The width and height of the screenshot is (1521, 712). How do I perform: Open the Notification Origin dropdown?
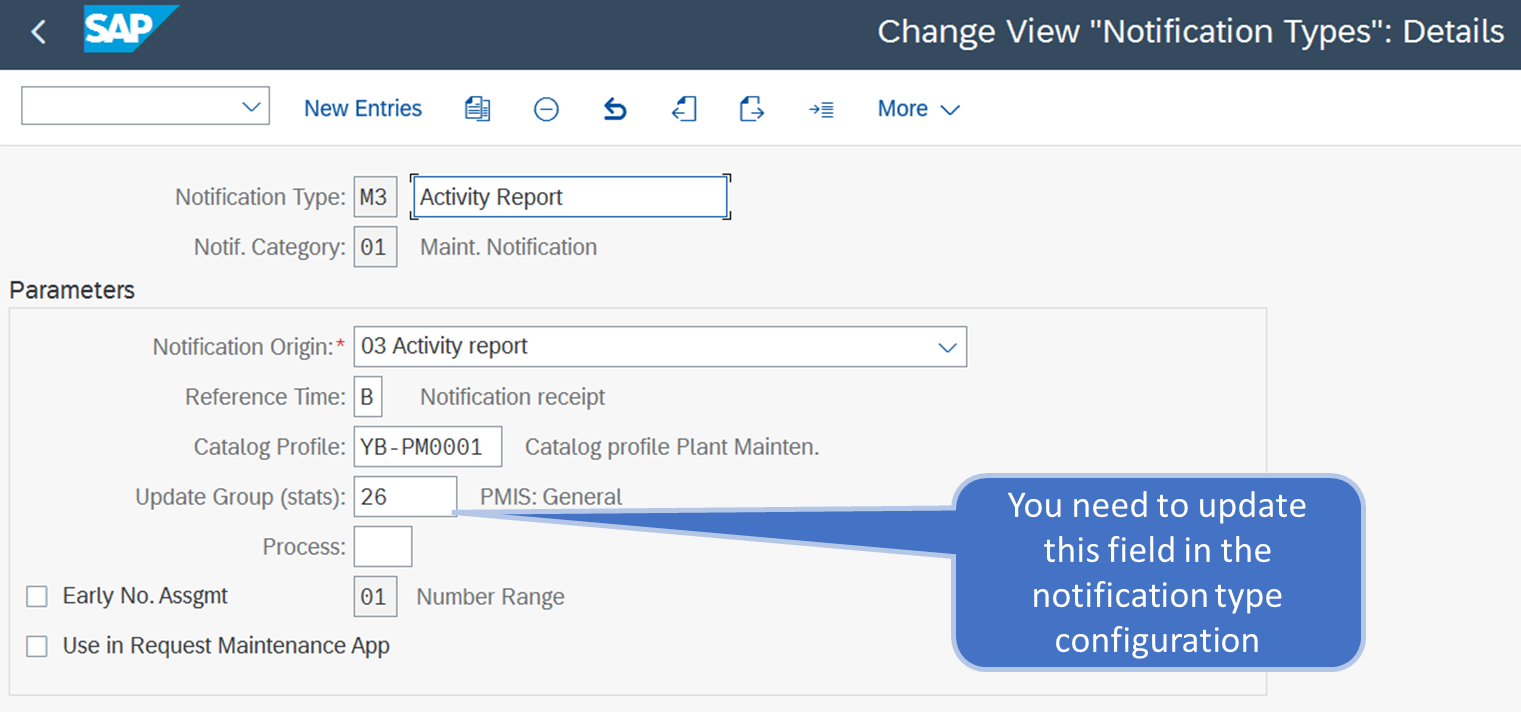(947, 346)
